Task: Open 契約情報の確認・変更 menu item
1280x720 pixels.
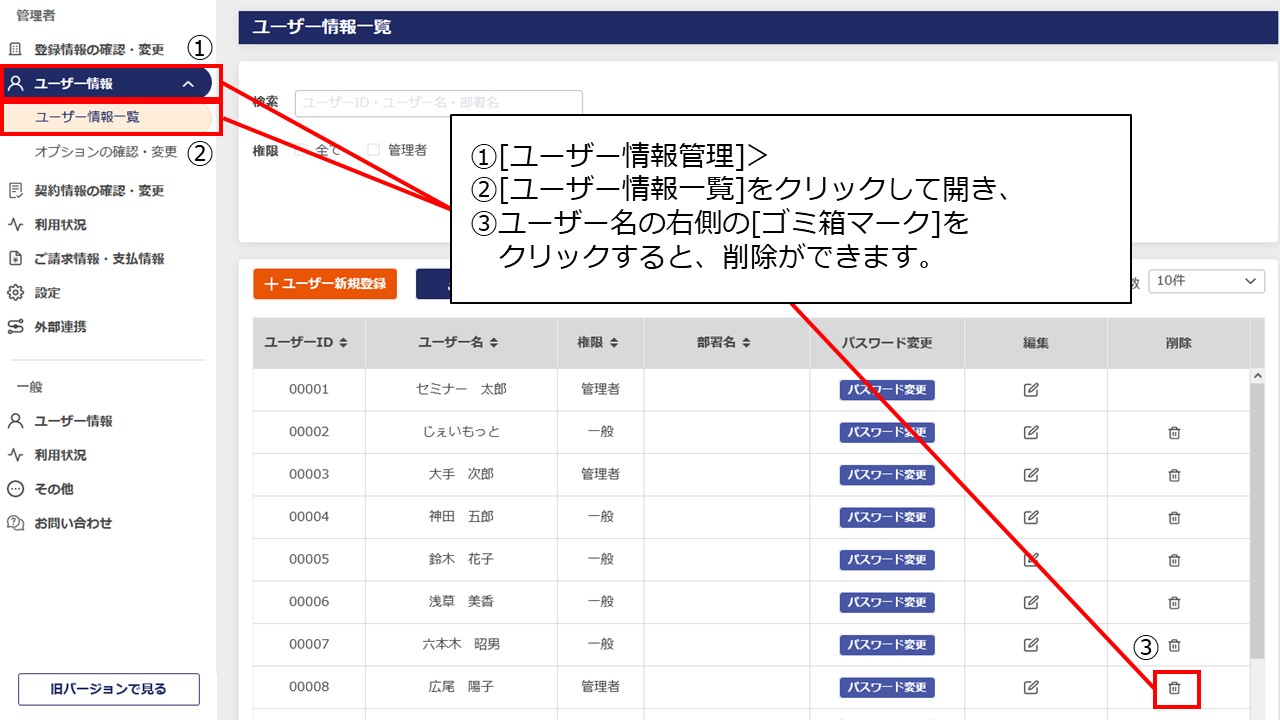Action: tap(99, 191)
